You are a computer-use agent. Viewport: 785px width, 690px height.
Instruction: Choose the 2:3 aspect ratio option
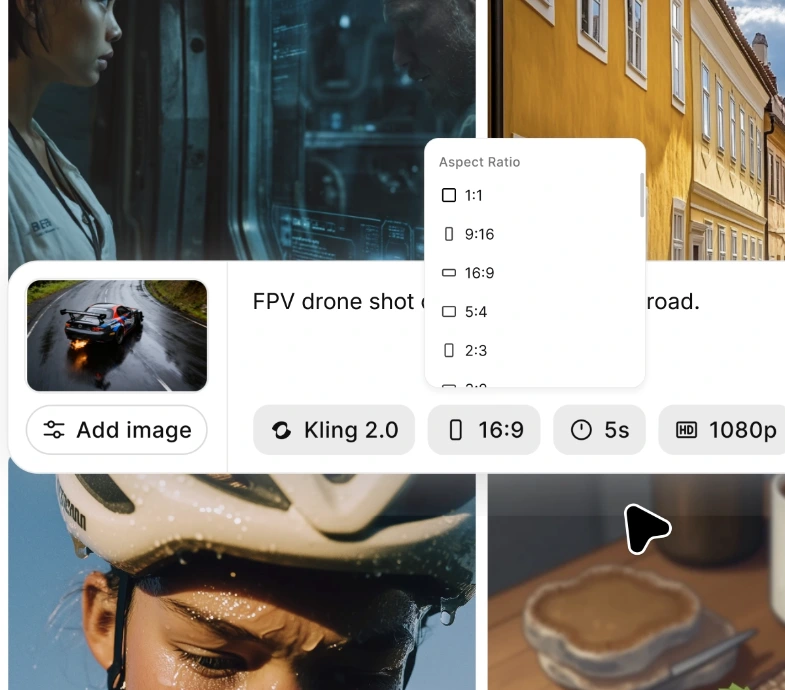point(535,351)
